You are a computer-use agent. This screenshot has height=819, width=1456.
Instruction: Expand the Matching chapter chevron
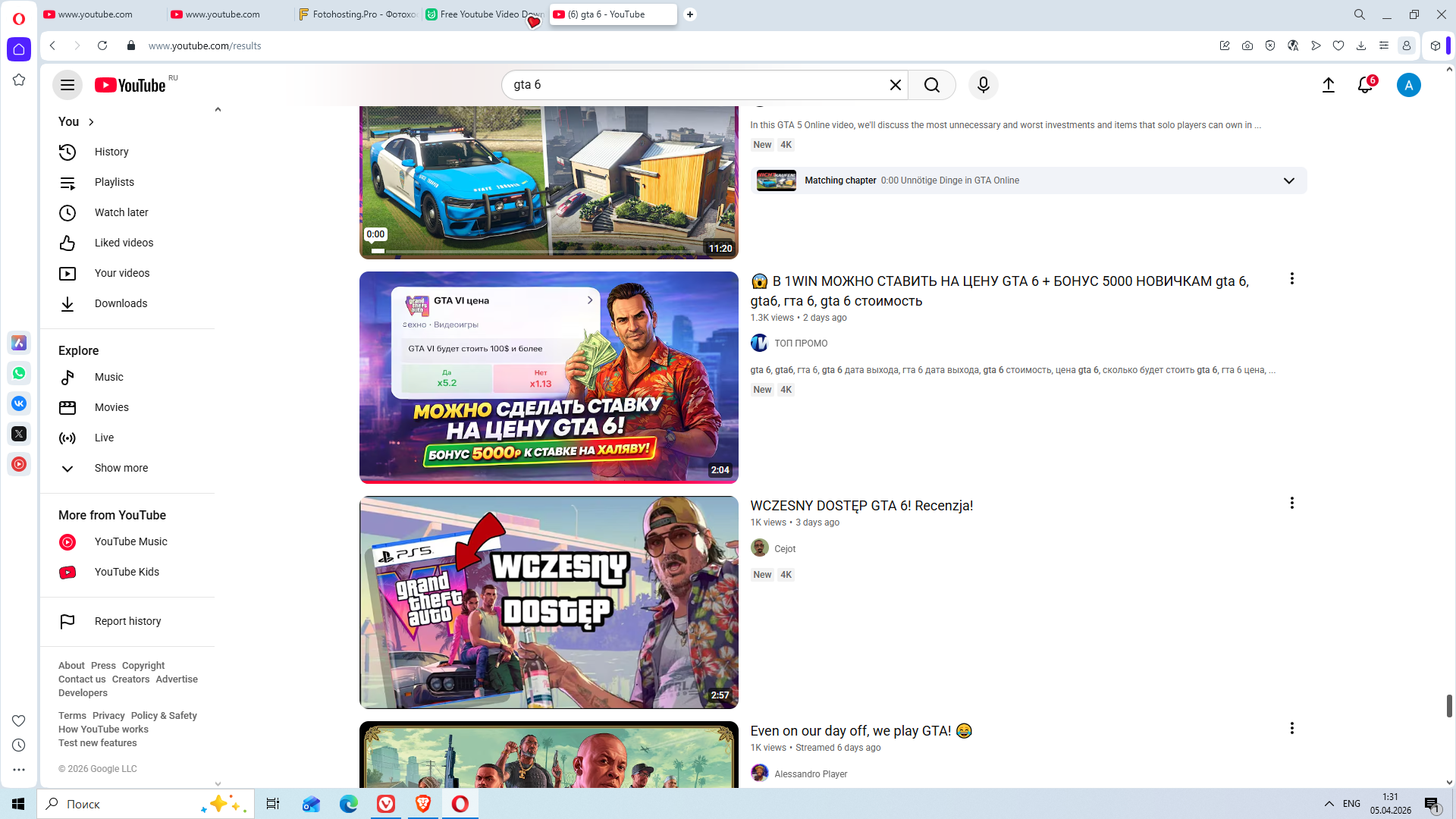1288,180
